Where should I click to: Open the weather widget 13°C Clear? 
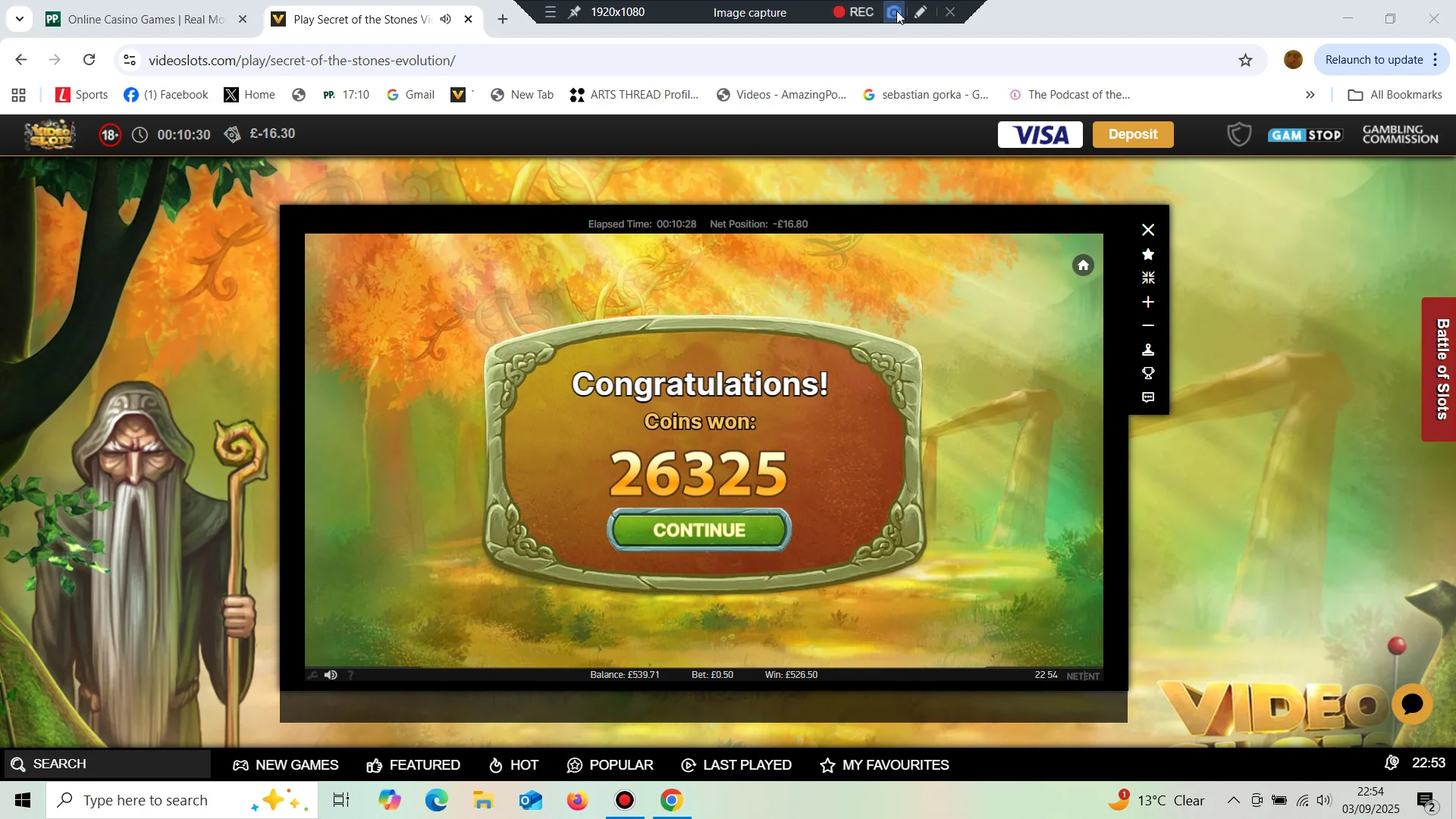pos(1156,800)
